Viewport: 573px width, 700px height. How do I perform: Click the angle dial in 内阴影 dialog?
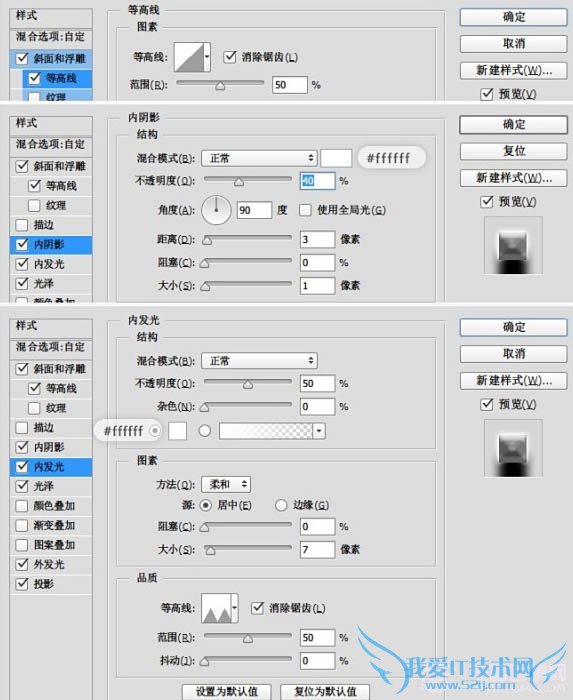(216, 210)
